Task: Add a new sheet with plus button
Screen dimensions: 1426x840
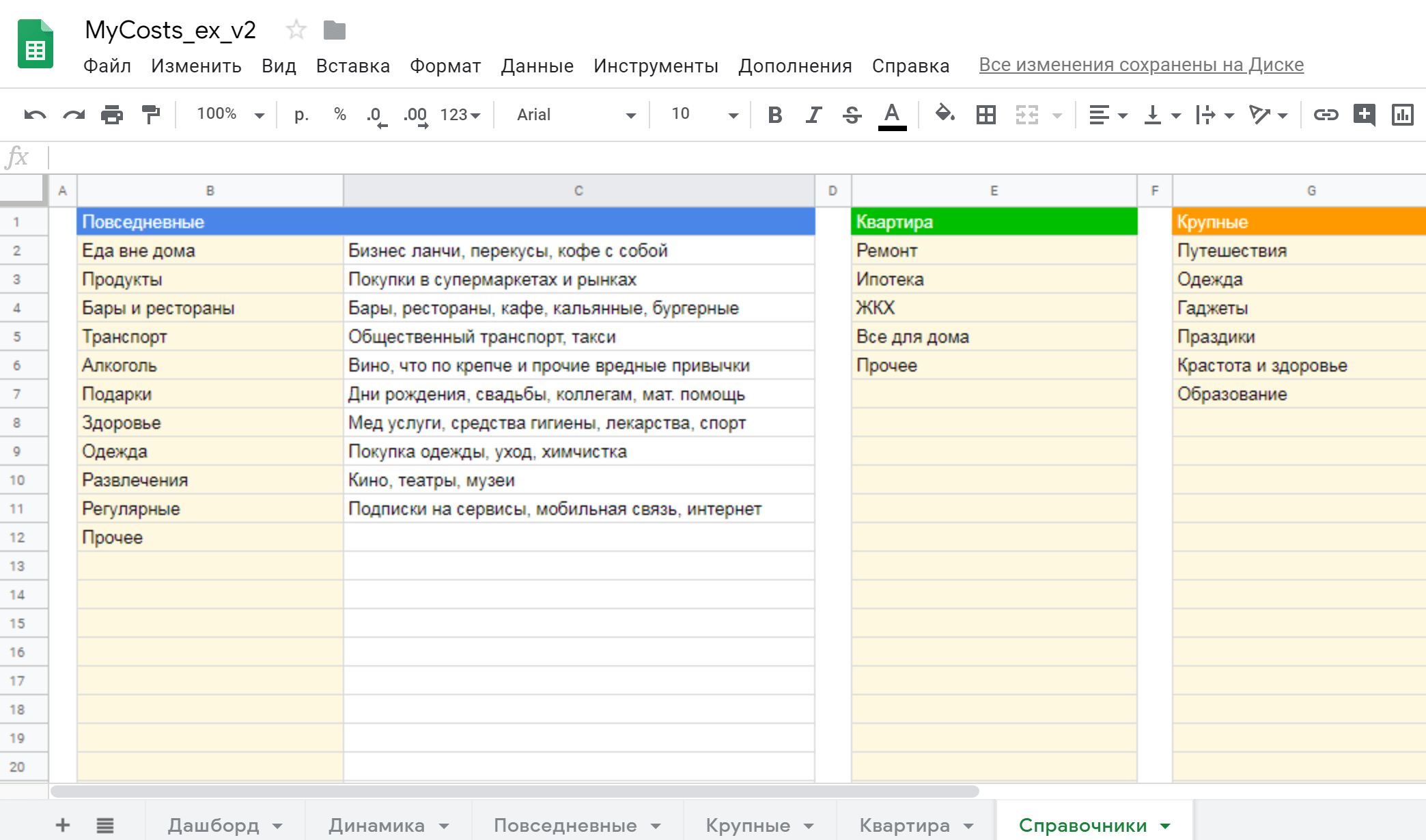Action: [63, 825]
